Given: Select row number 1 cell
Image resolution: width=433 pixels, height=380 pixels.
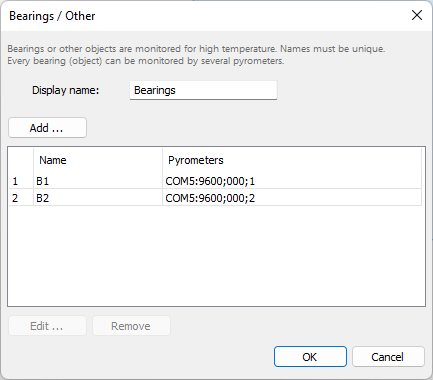Looking at the screenshot, I should [x=21, y=181].
